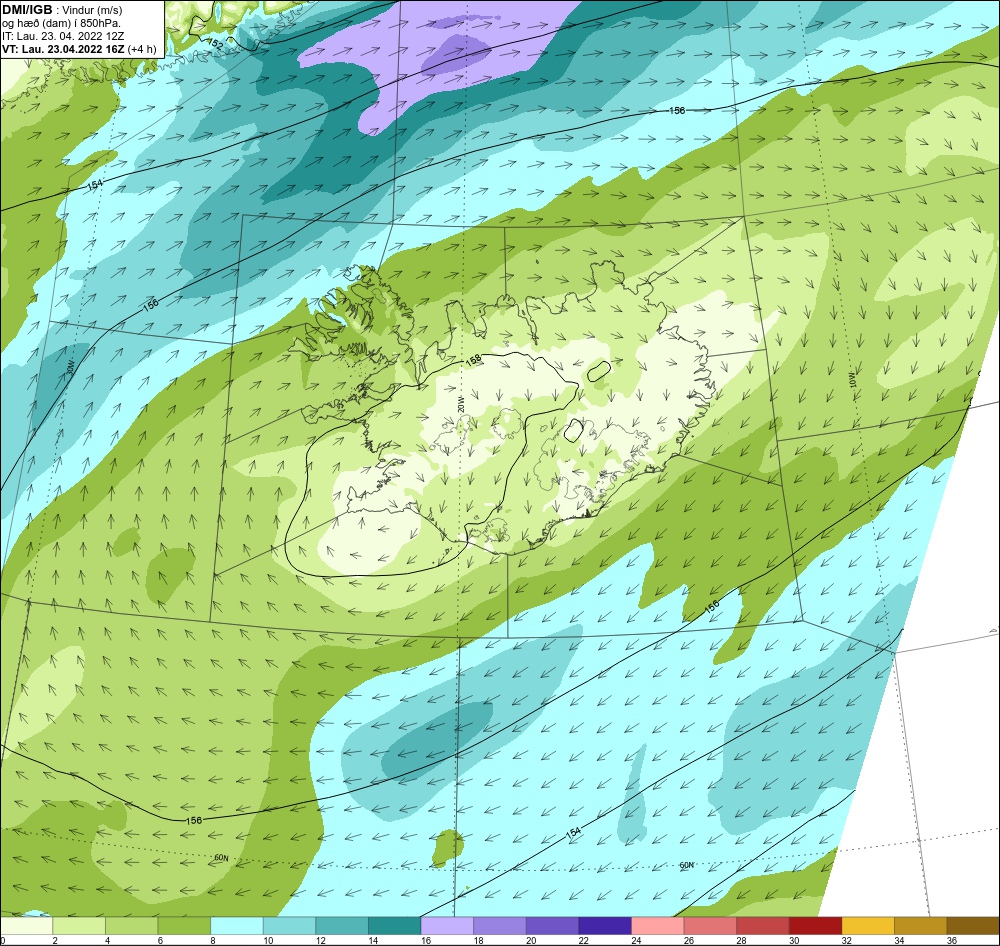Click the legend scale value "14"

point(373,940)
